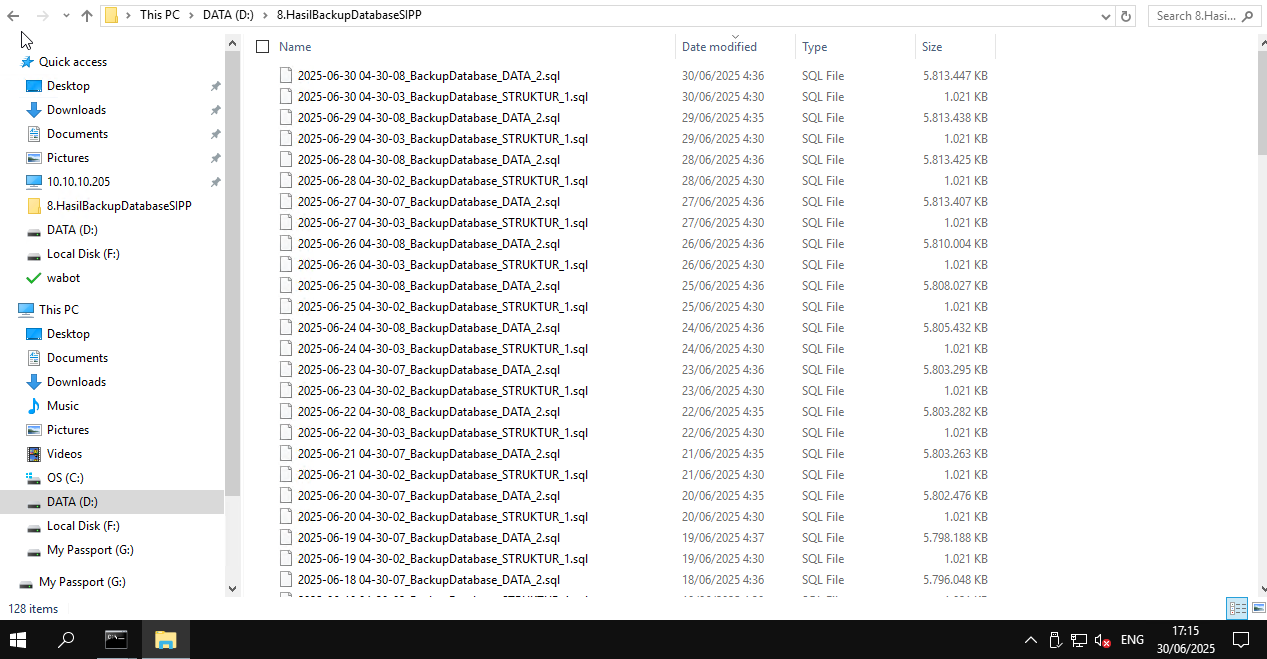Image resolution: width=1267 pixels, height=659 pixels.
Task: Open Command Prompt from the taskbar
Action: coord(117,640)
